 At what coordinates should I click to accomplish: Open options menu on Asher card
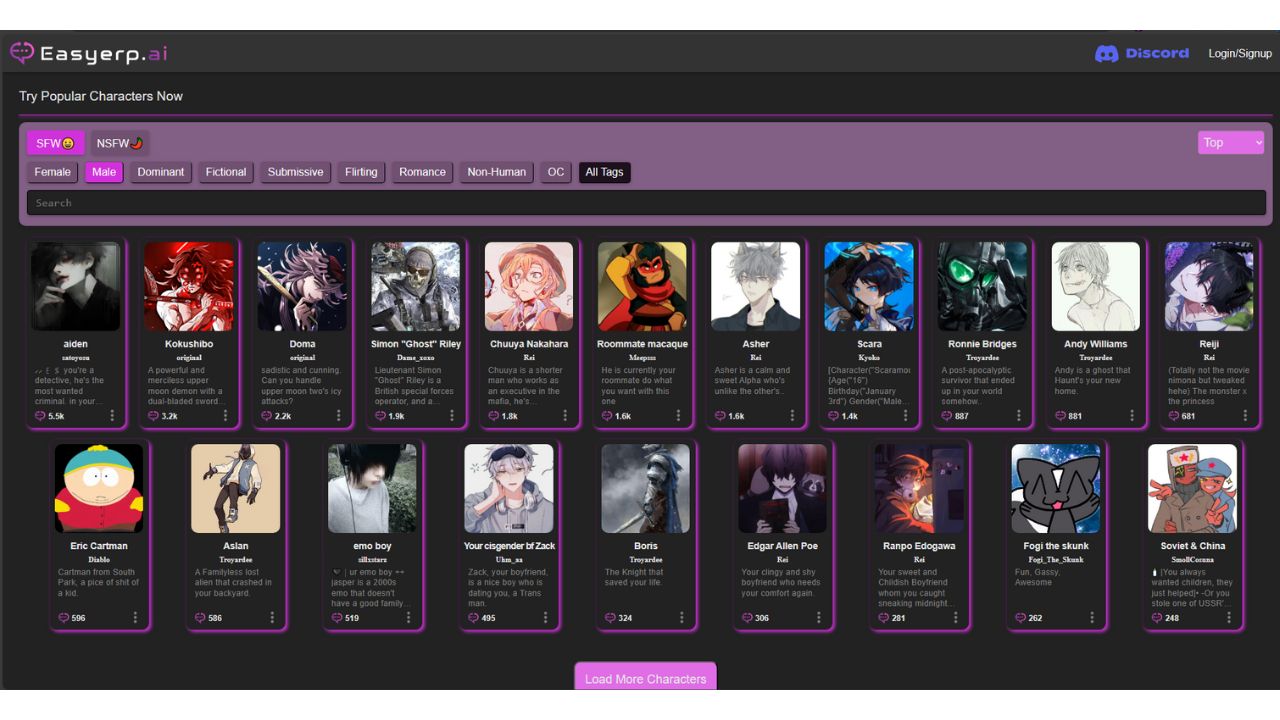coord(792,416)
